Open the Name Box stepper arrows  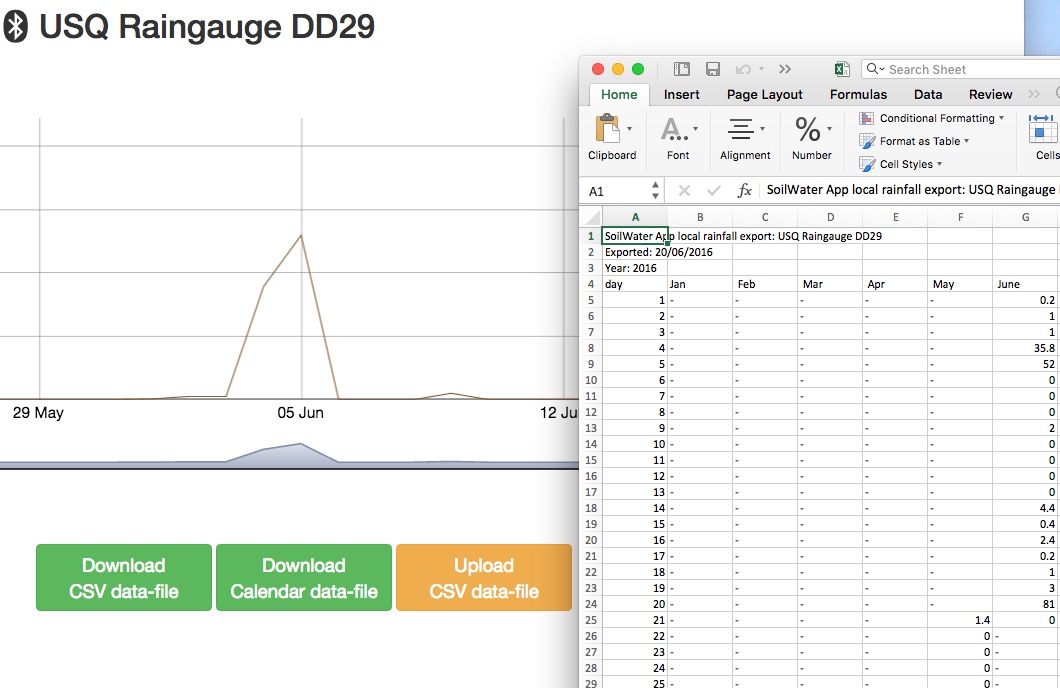655,191
